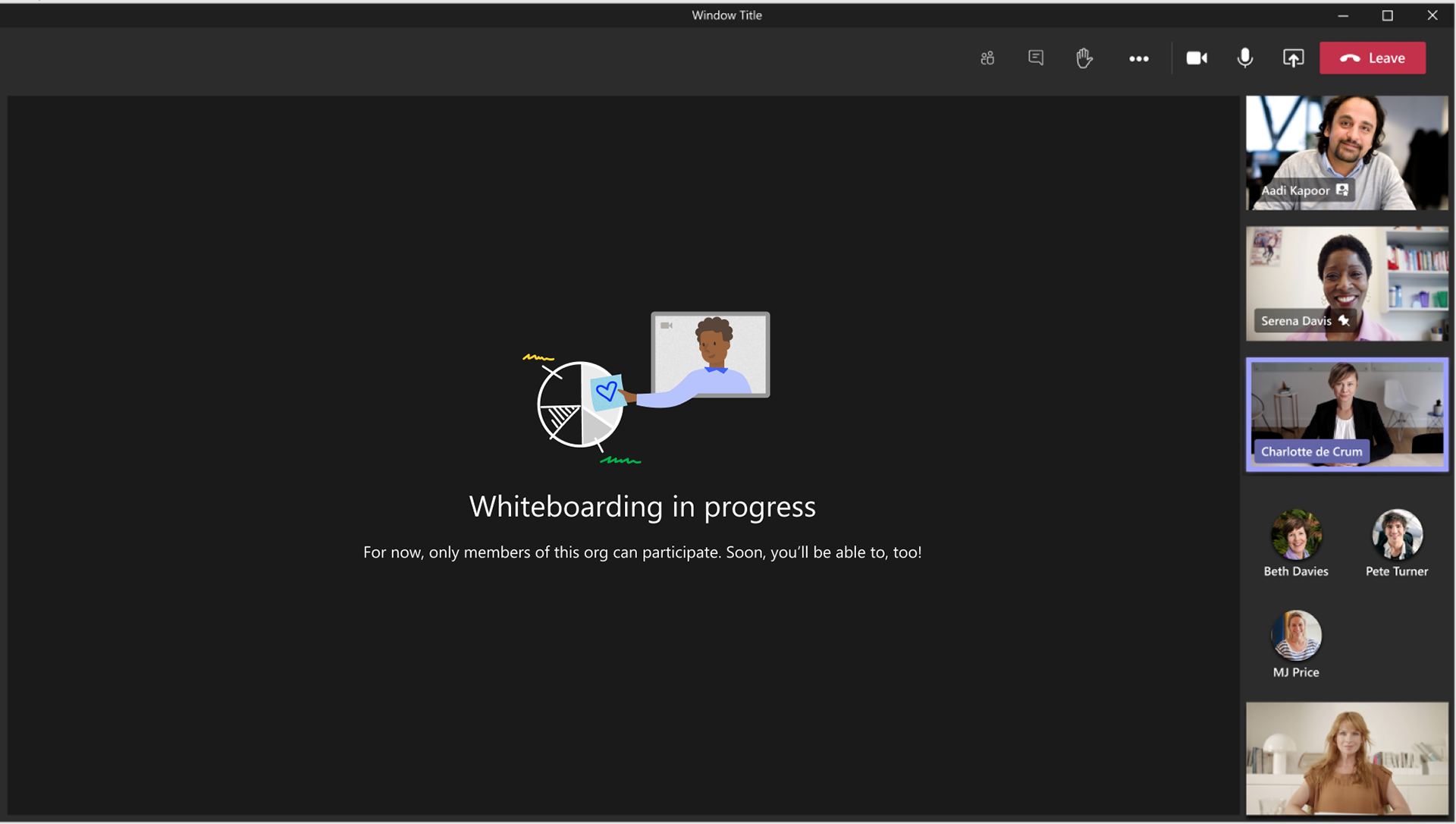Mute the microphone
The image size is (1456, 824).
coord(1244,58)
